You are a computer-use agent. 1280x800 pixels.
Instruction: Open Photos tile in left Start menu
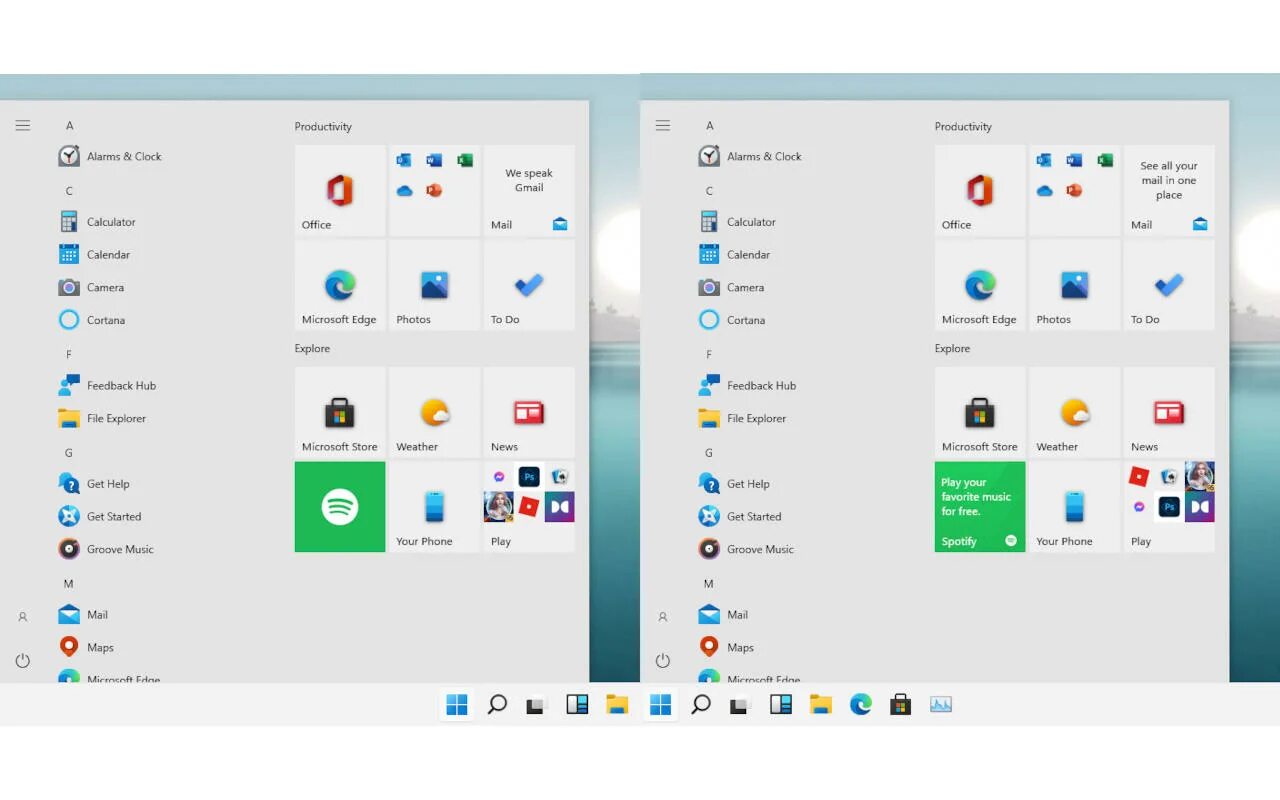(x=434, y=285)
